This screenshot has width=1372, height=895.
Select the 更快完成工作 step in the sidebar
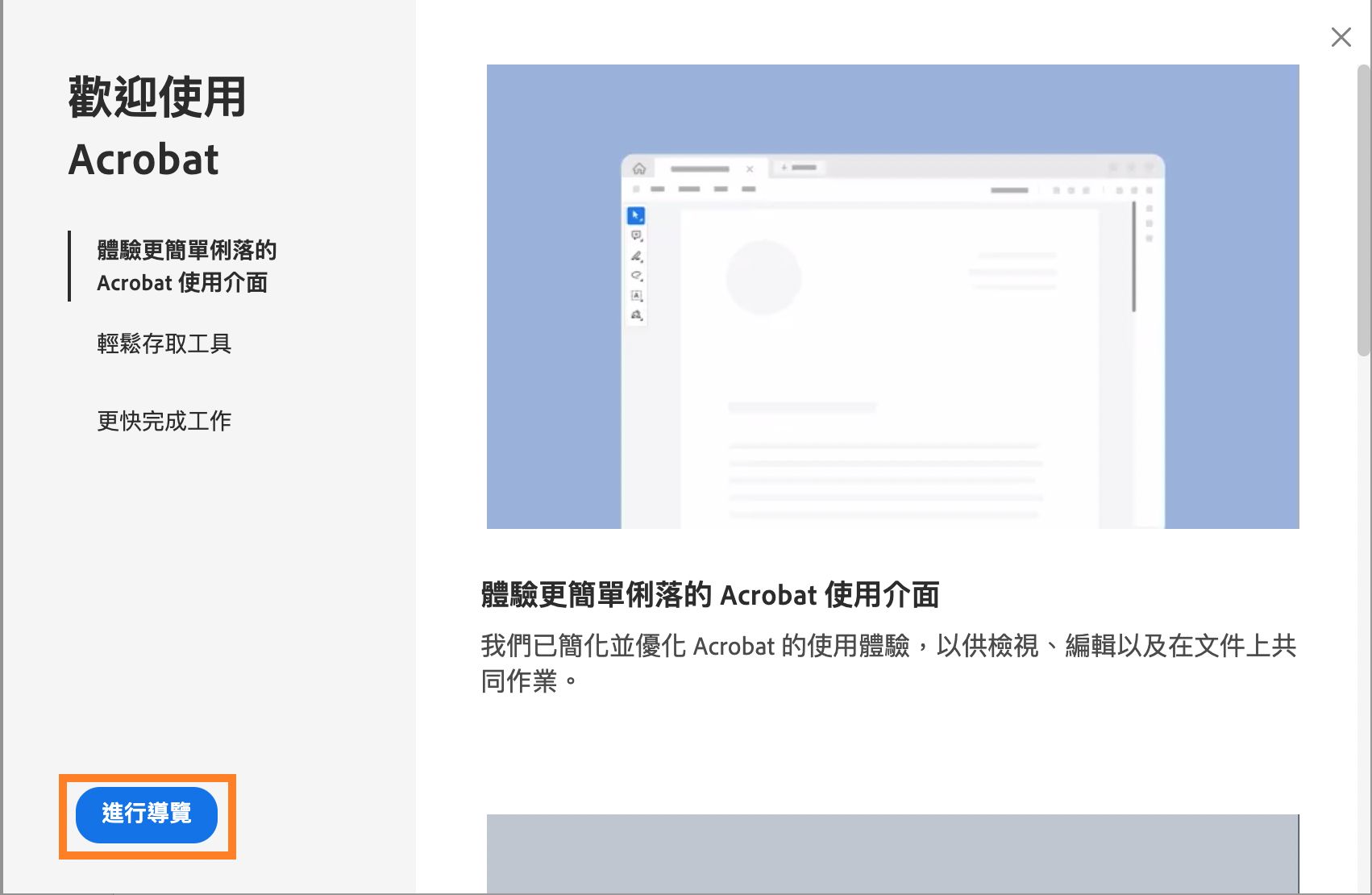(x=163, y=420)
